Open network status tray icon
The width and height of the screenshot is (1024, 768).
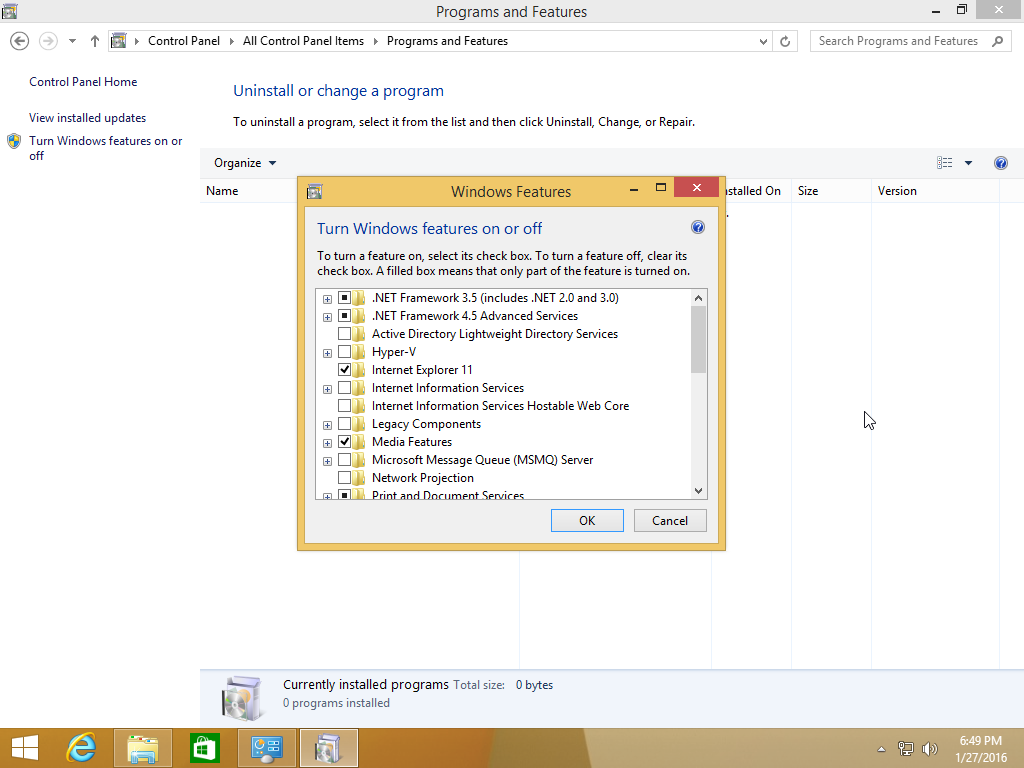tap(905, 749)
